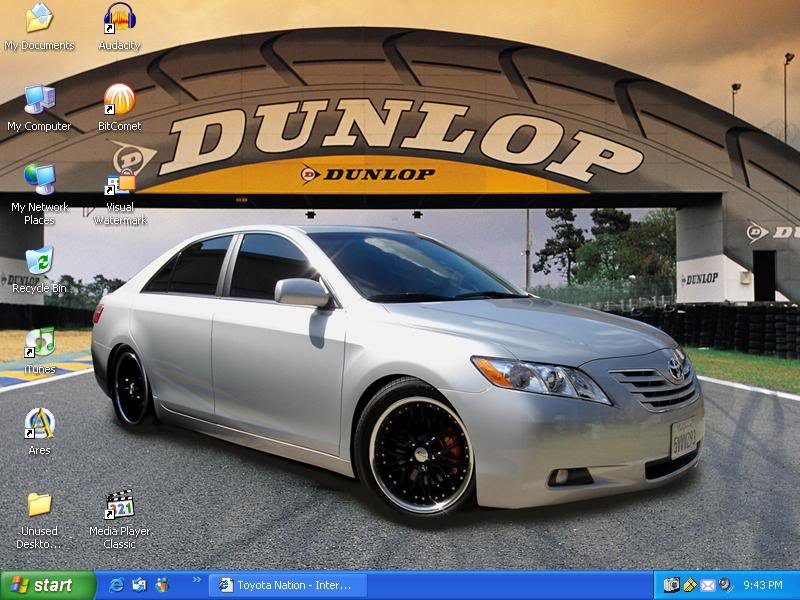Click the yellow diamond tray icon

690,585
